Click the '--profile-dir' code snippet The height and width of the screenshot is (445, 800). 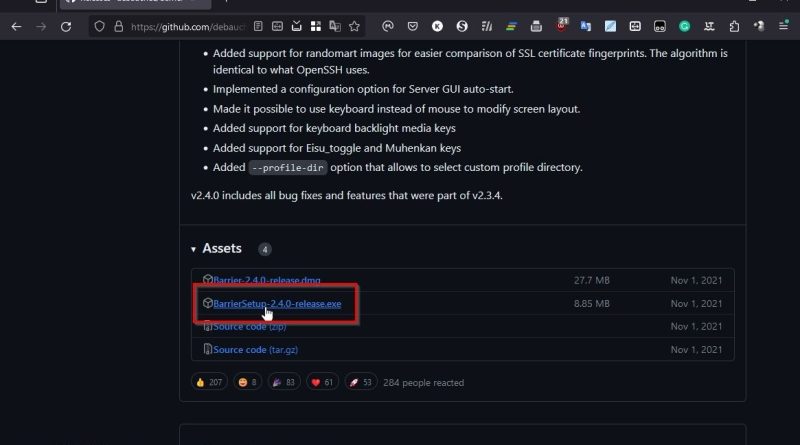pyautogui.click(x=288, y=168)
